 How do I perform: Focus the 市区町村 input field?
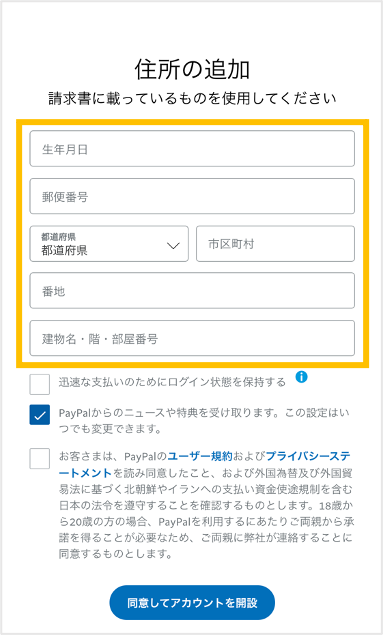coord(275,244)
